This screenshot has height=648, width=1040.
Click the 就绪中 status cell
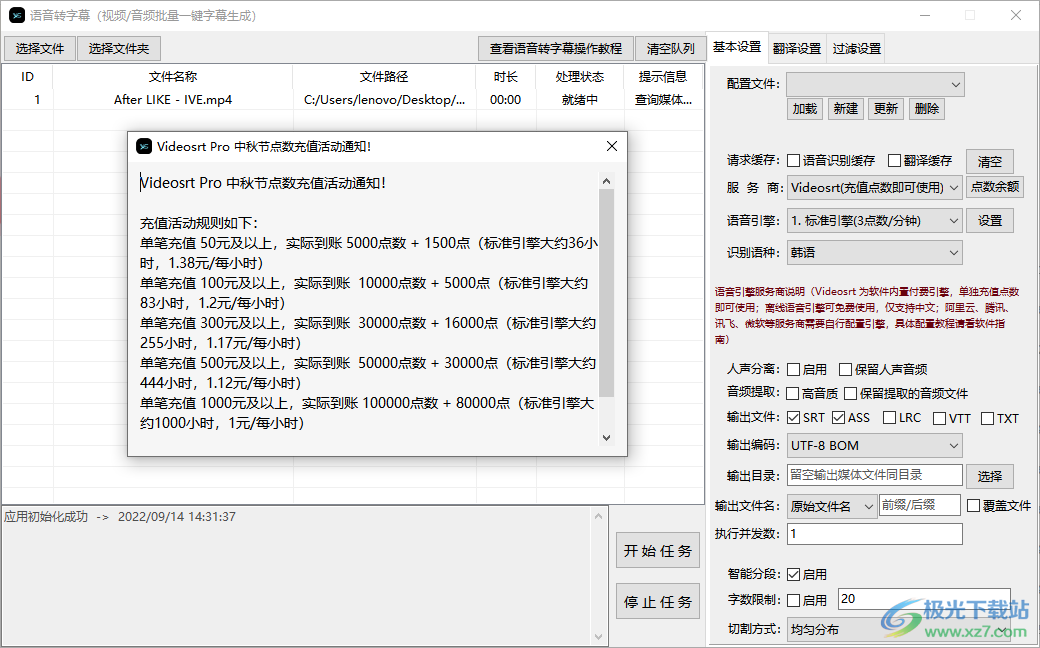tap(580, 99)
